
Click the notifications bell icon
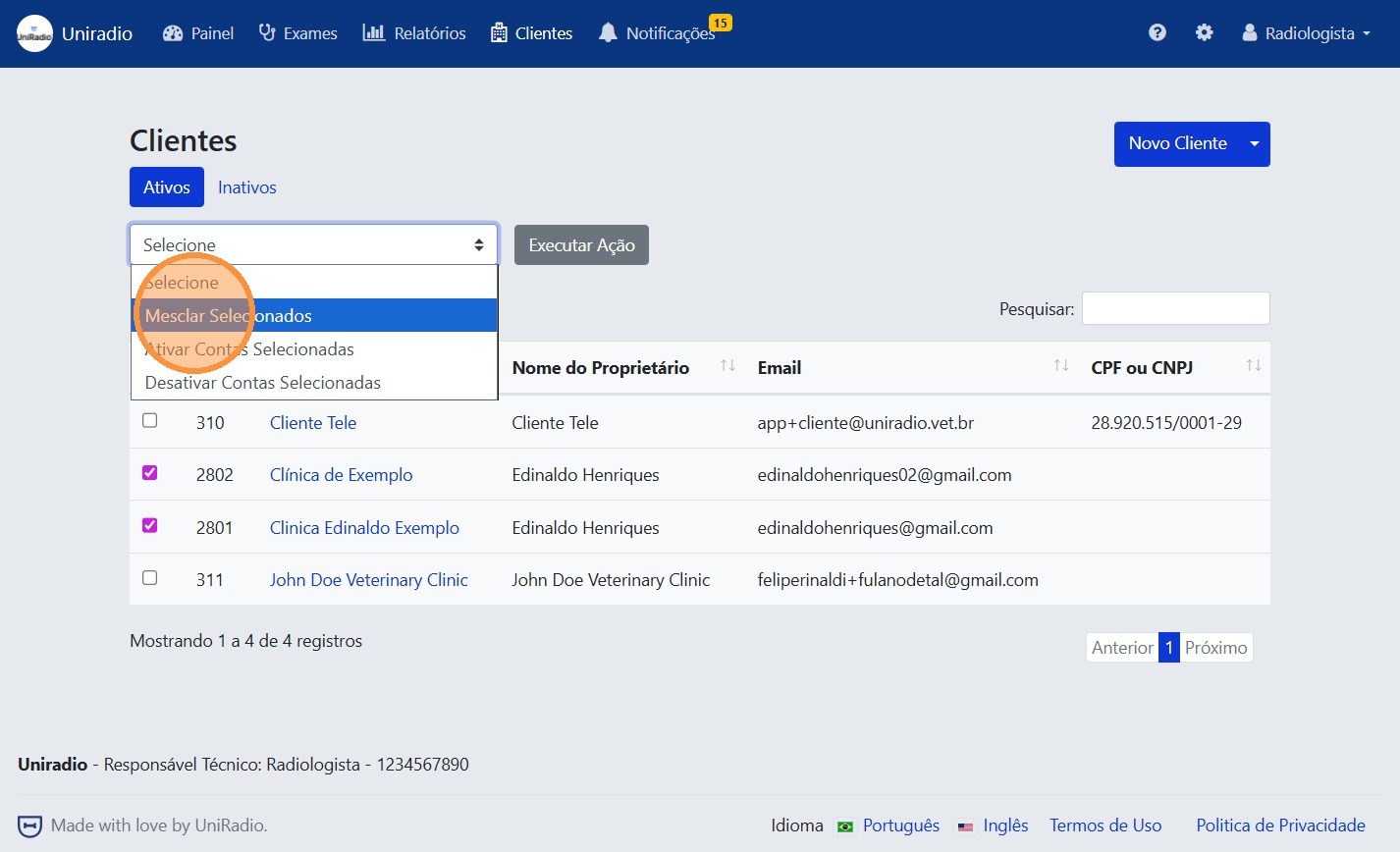click(608, 33)
